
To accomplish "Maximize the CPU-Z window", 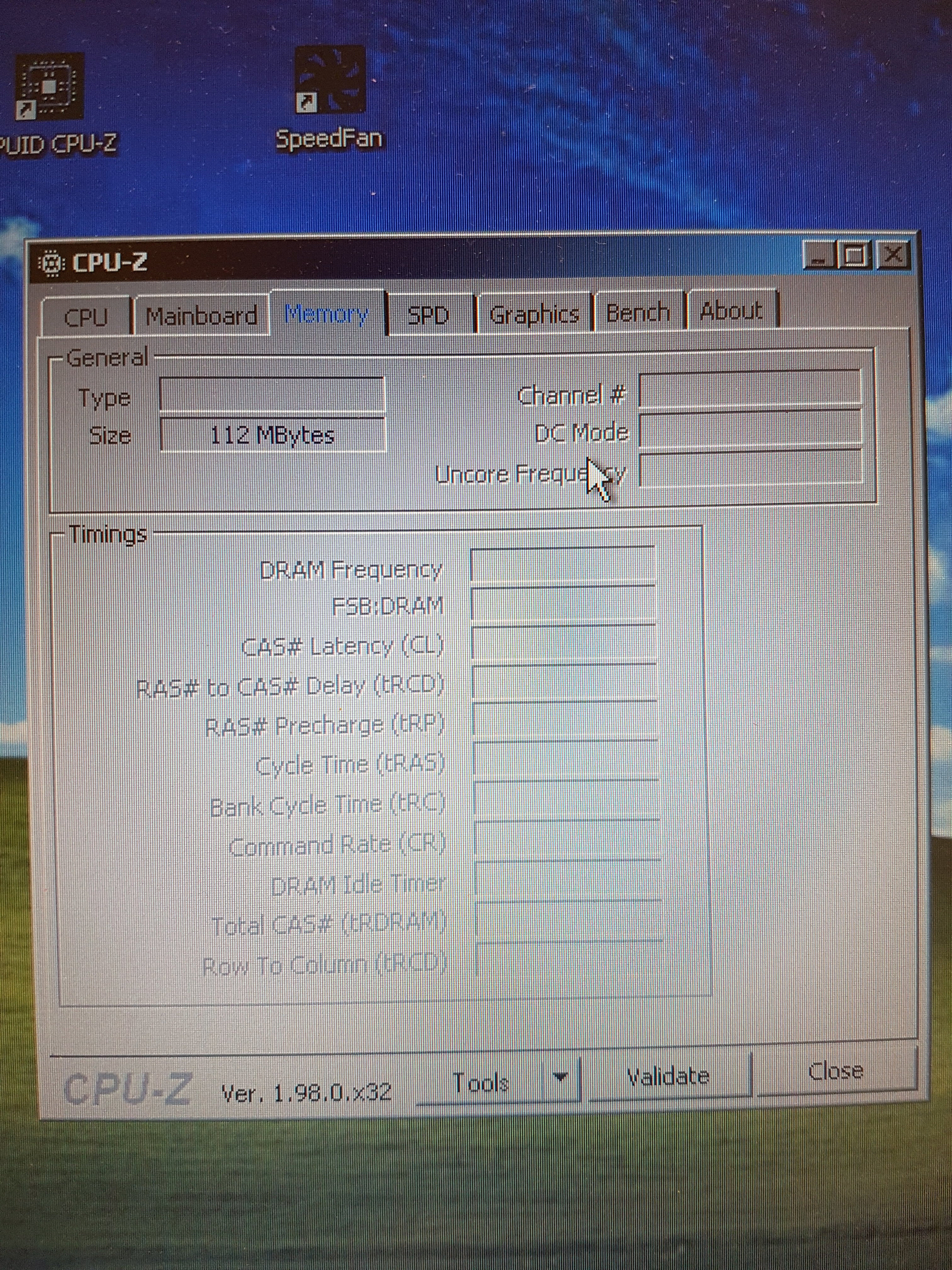I will (855, 255).
